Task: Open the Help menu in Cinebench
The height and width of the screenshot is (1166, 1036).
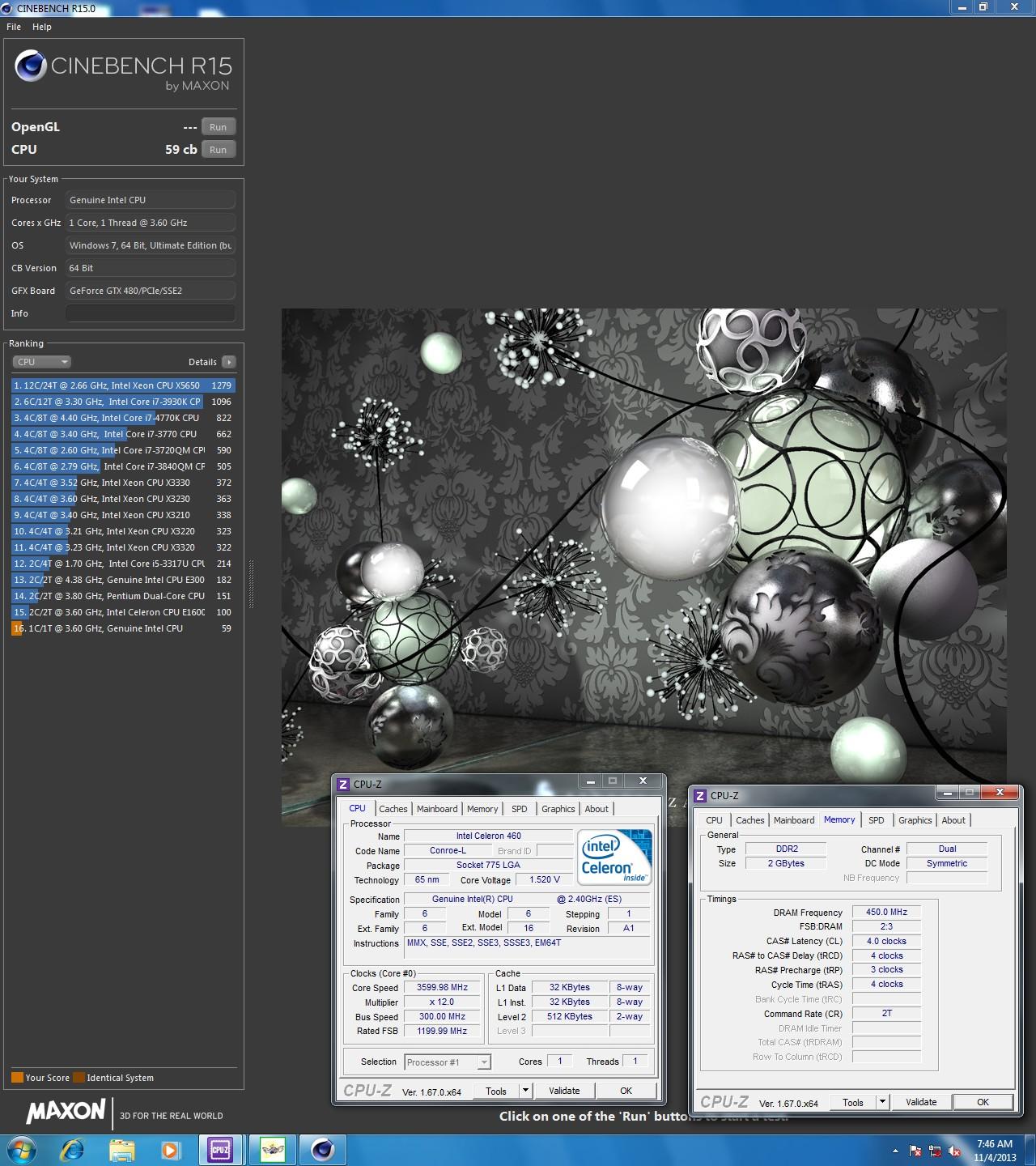Action: pyautogui.click(x=42, y=27)
